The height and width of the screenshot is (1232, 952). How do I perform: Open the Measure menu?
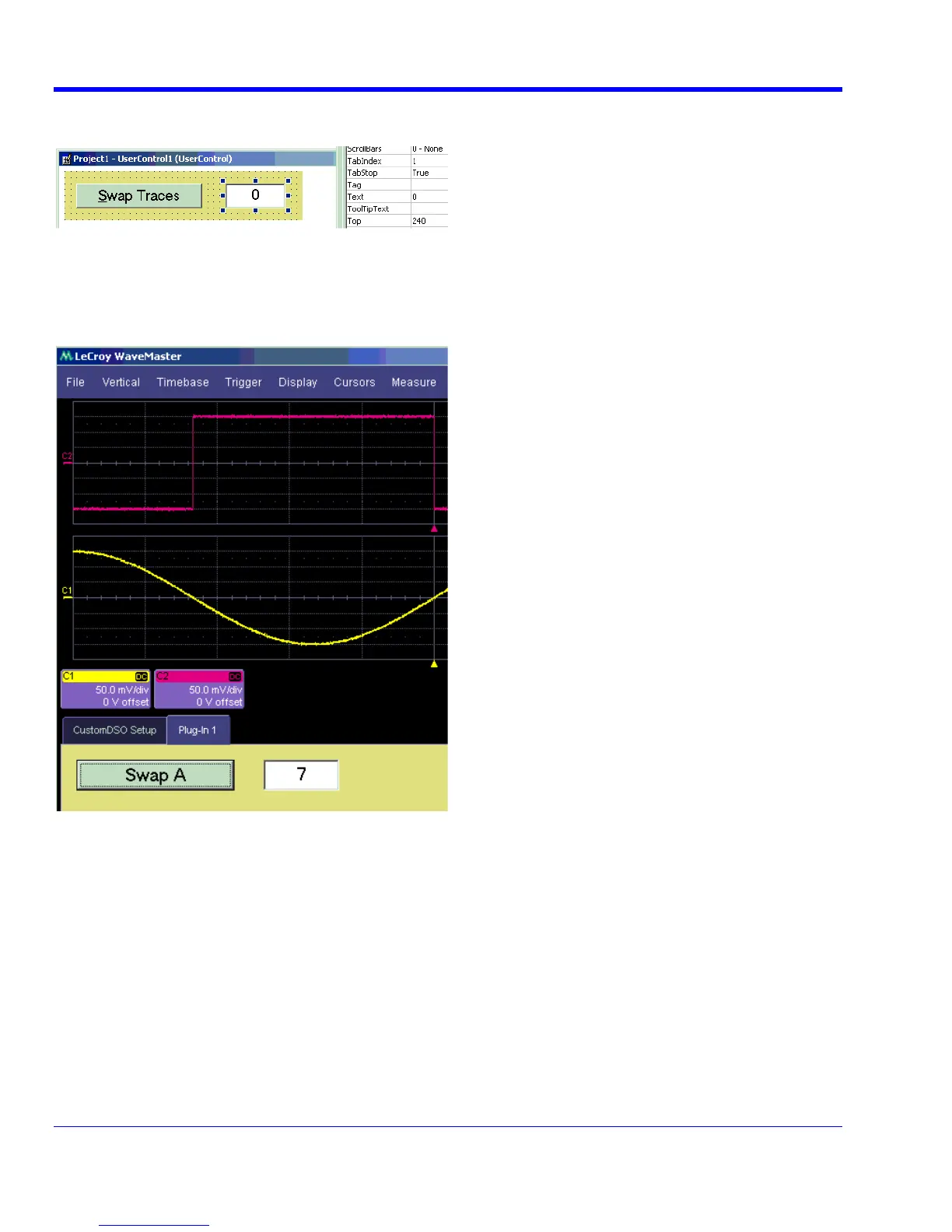coord(414,382)
